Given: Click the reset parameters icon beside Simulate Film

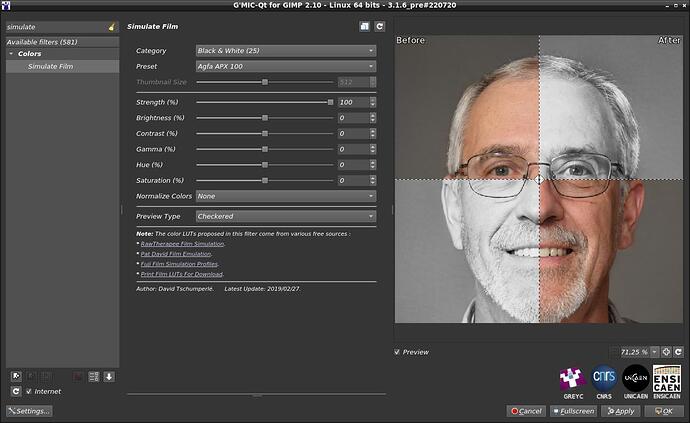Looking at the screenshot, I should coord(379,26).
